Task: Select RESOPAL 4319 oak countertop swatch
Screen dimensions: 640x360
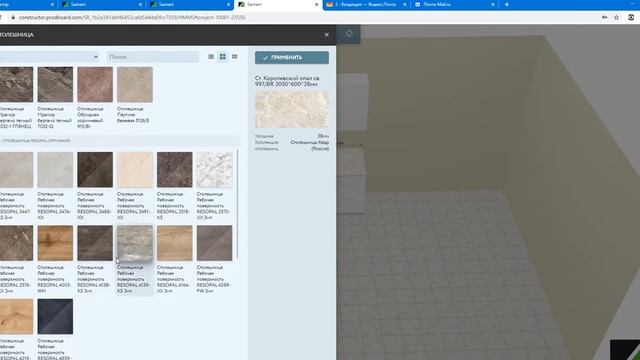Action: (x=16, y=316)
